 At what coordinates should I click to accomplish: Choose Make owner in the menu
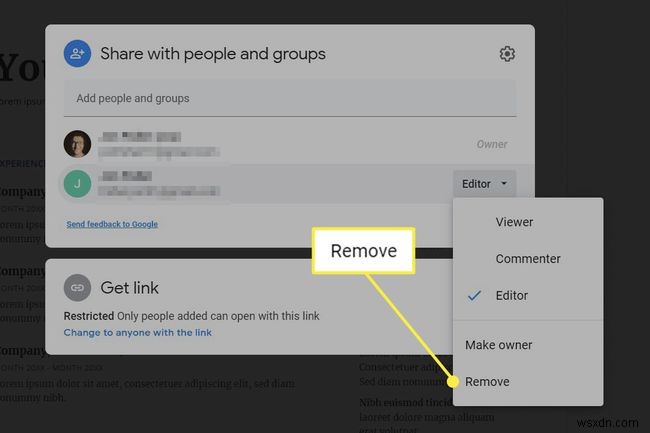click(528, 345)
